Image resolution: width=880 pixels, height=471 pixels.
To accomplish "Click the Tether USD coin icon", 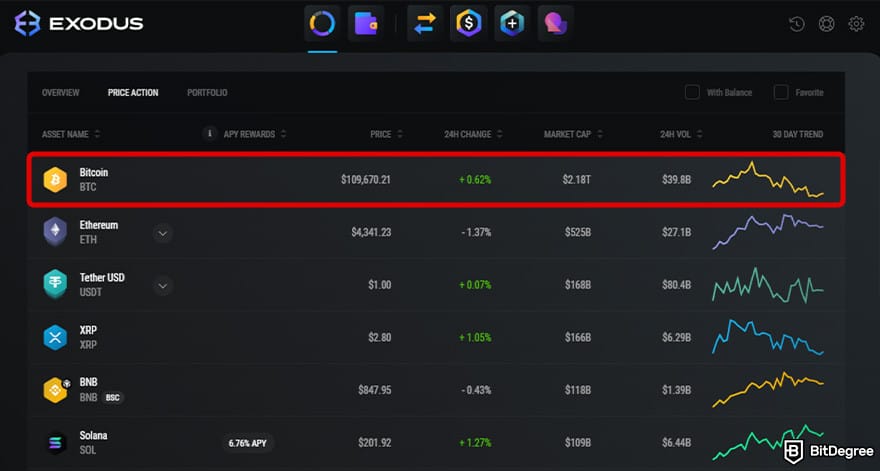I will [x=55, y=284].
